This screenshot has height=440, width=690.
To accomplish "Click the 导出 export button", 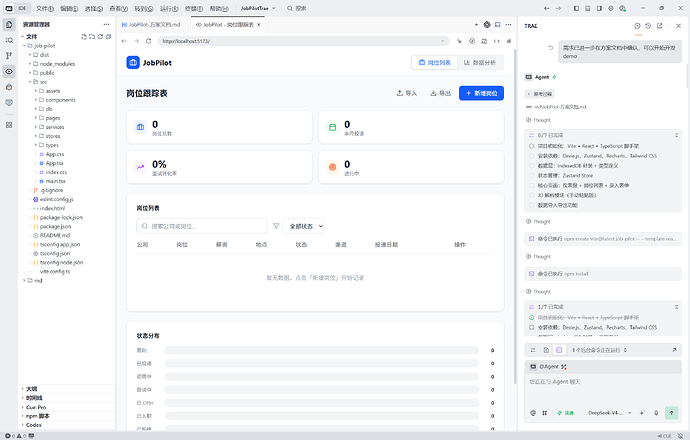I will click(x=440, y=93).
